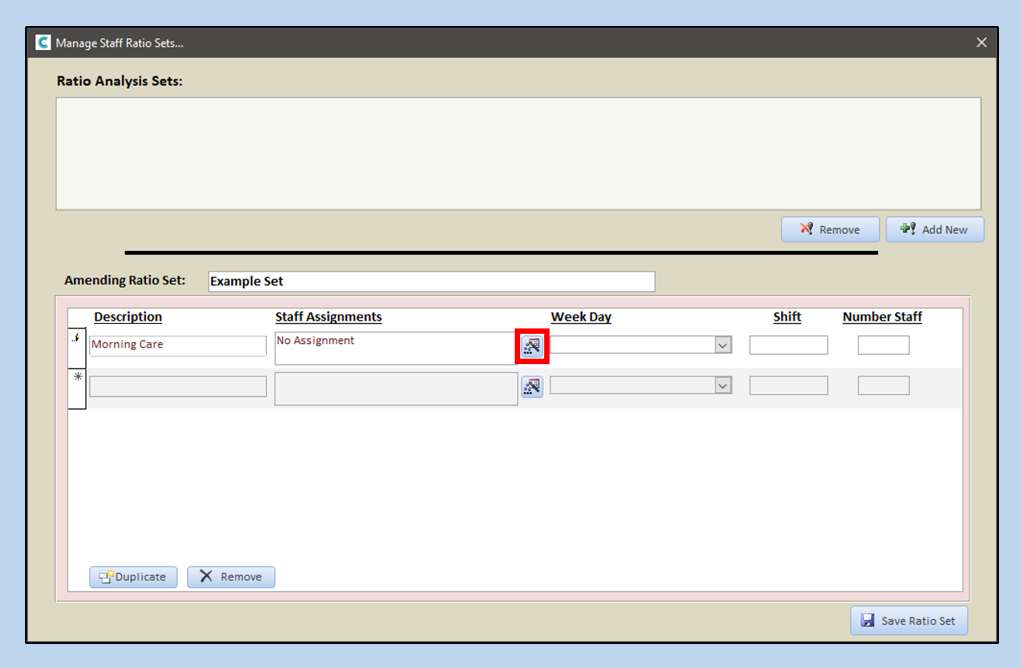1021x668 pixels.
Task: Close the Manage Staff Ratio Sets window
Action: point(981,43)
